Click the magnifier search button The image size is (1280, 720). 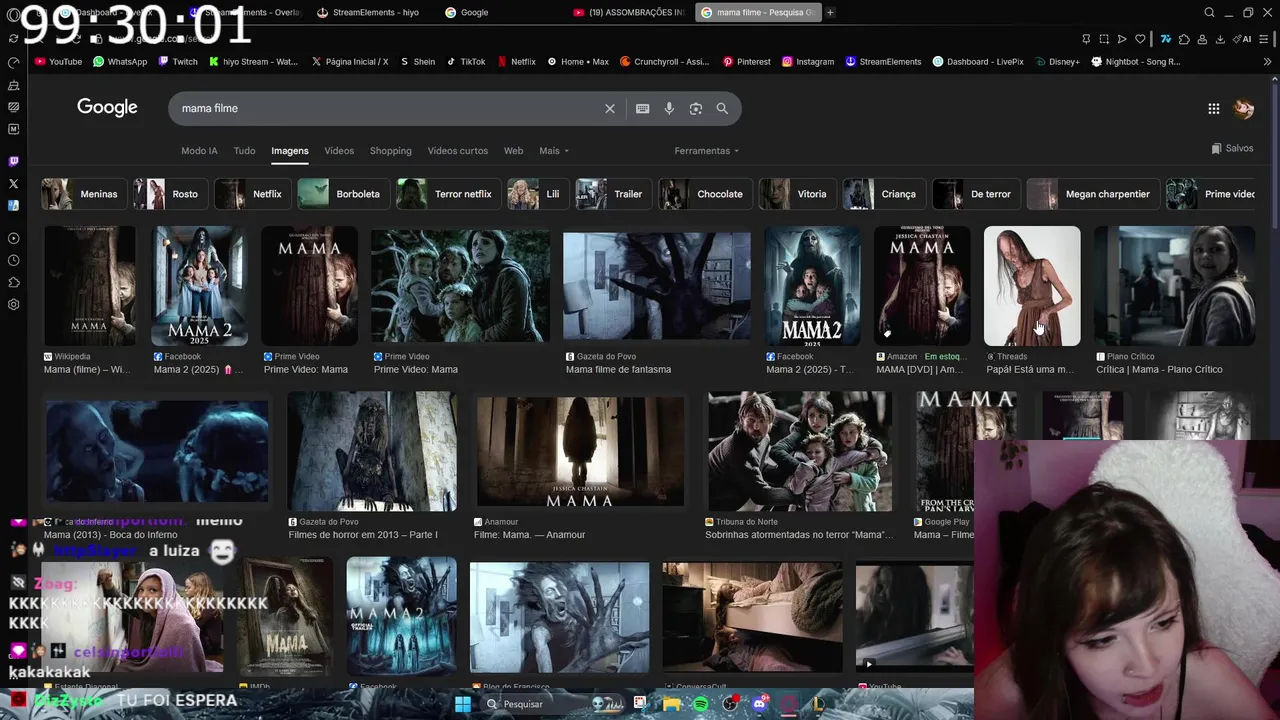click(722, 108)
